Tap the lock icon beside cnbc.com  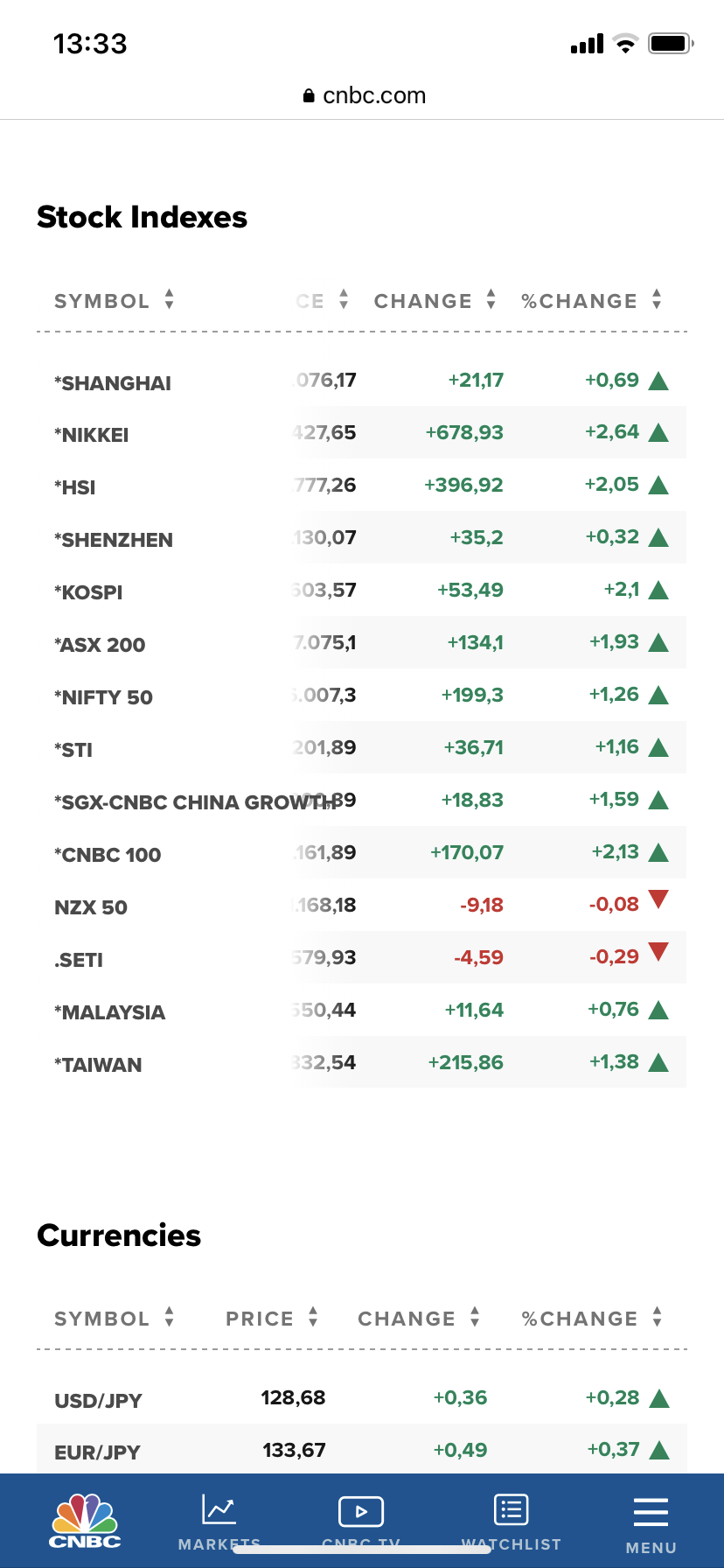tap(309, 96)
